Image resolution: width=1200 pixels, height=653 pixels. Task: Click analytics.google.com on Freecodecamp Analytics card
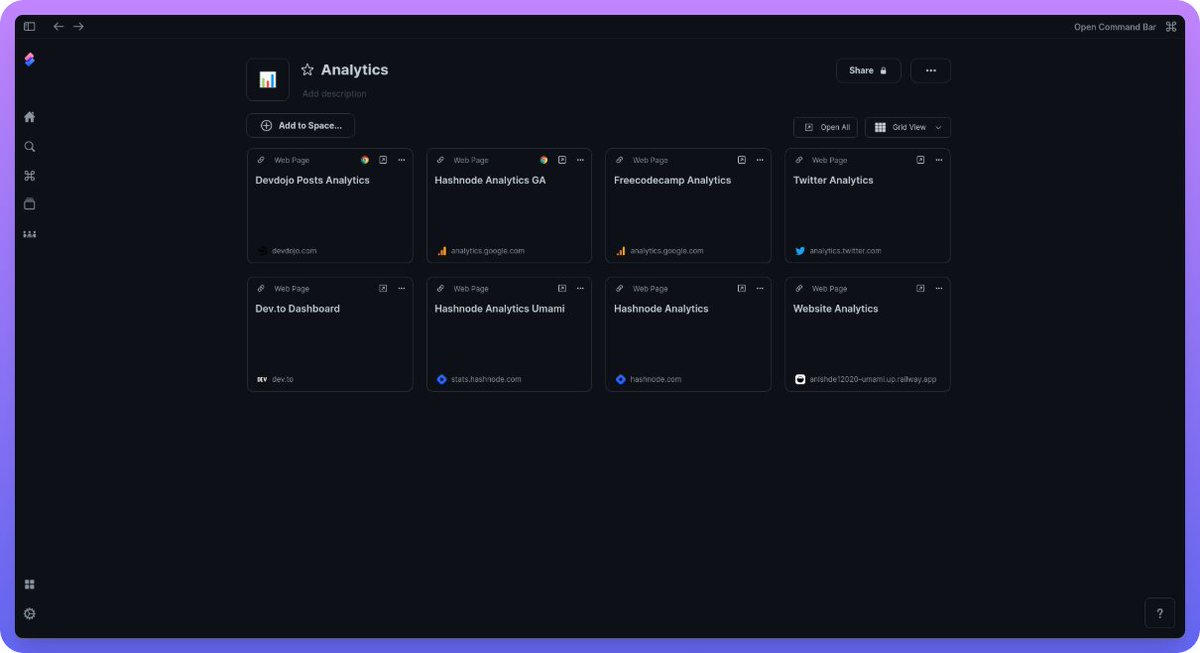point(667,251)
